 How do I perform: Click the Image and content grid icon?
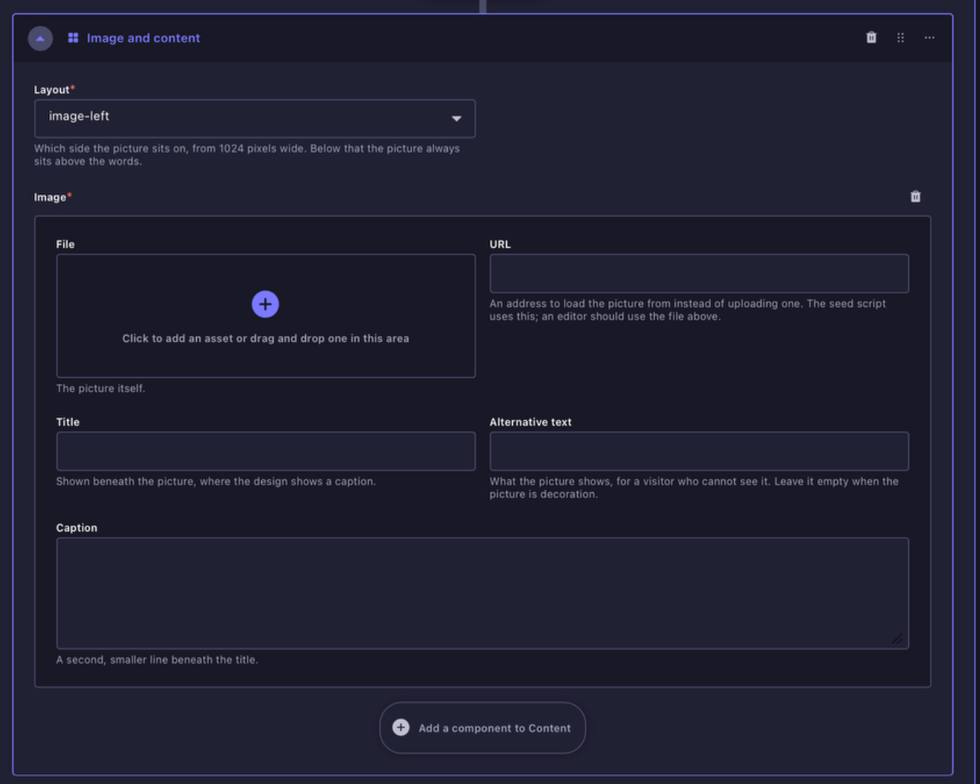[73, 38]
